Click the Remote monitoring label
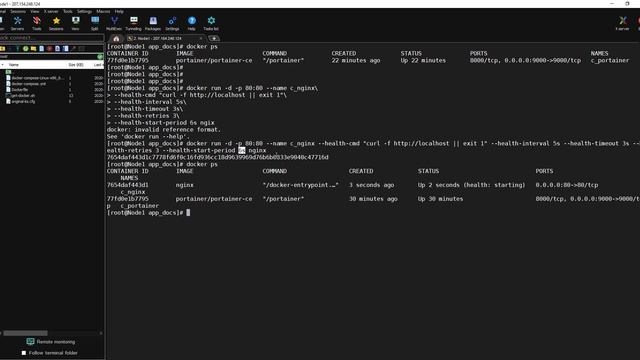This screenshot has width=640, height=360. point(56,342)
